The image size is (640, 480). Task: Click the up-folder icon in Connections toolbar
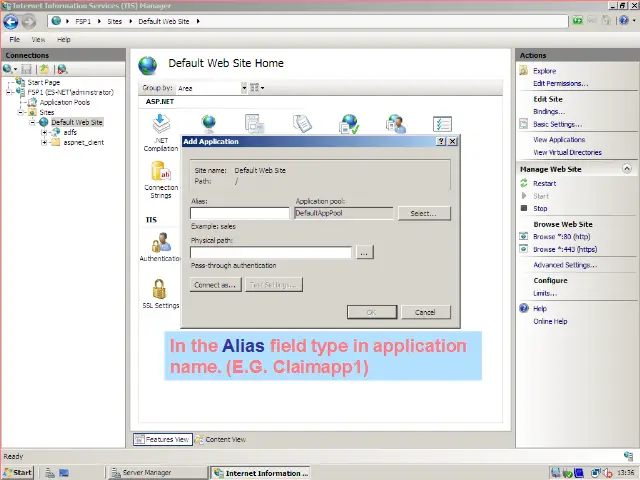[x=44, y=69]
